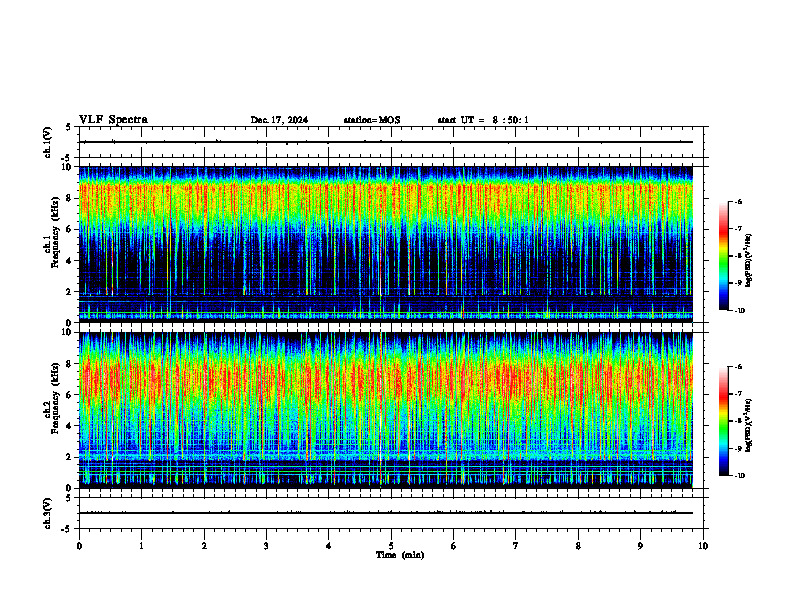Image resolution: width=792 pixels, height=612 pixels.
Task: Click the ch.1 color scale bar
Action: click(724, 256)
